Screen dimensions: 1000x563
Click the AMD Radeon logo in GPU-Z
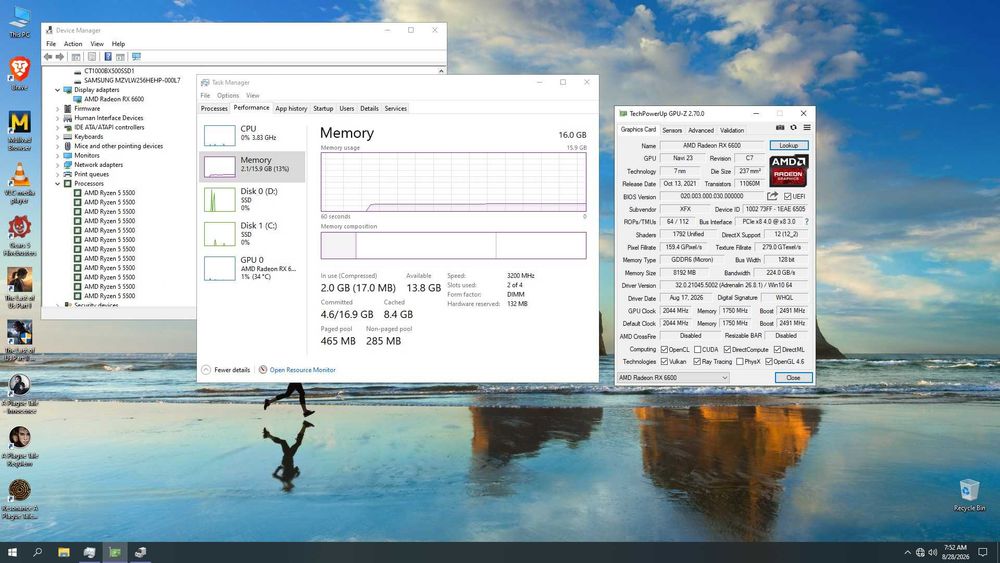pos(788,170)
